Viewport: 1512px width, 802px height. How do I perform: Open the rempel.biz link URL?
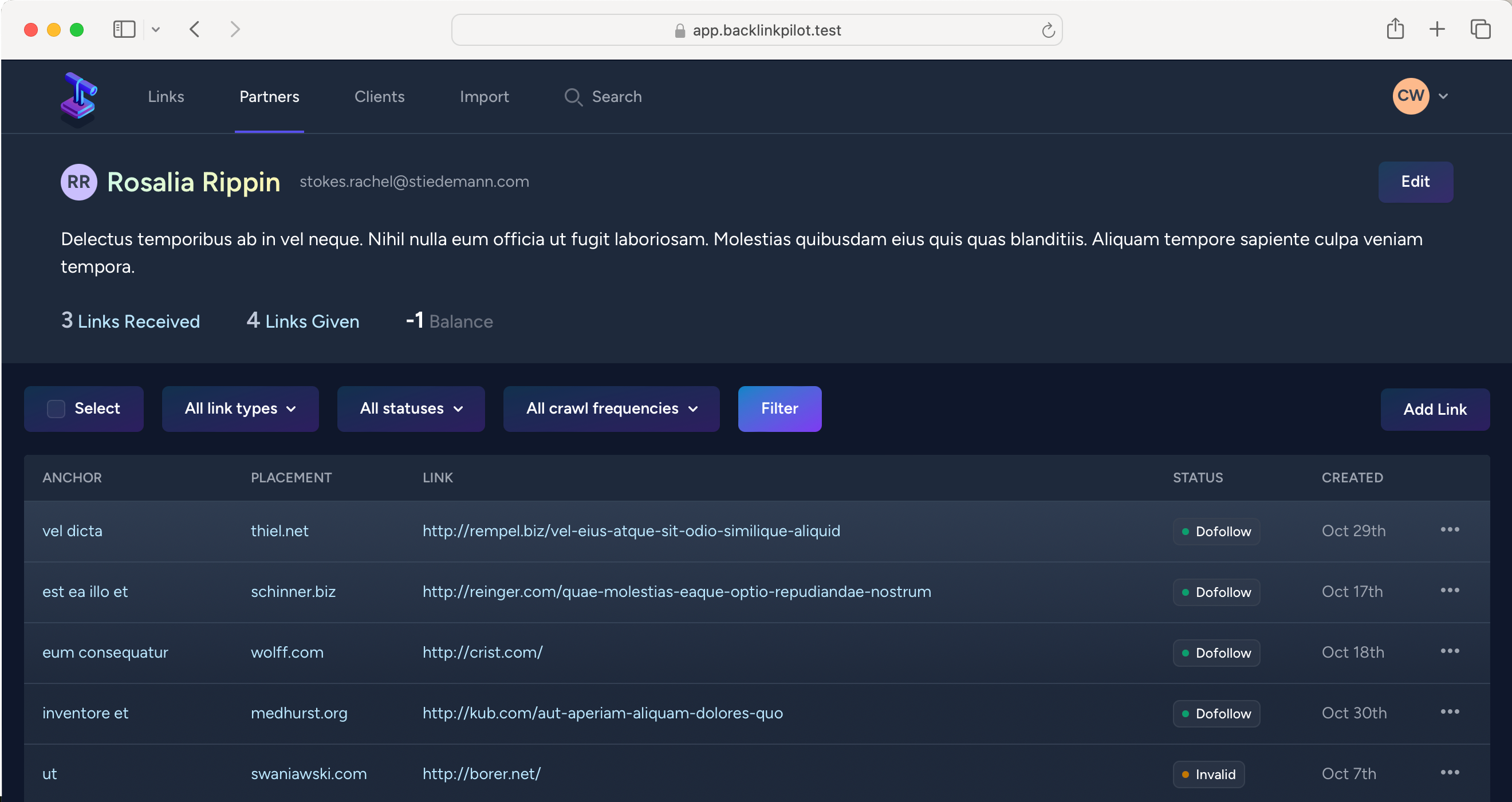point(631,531)
